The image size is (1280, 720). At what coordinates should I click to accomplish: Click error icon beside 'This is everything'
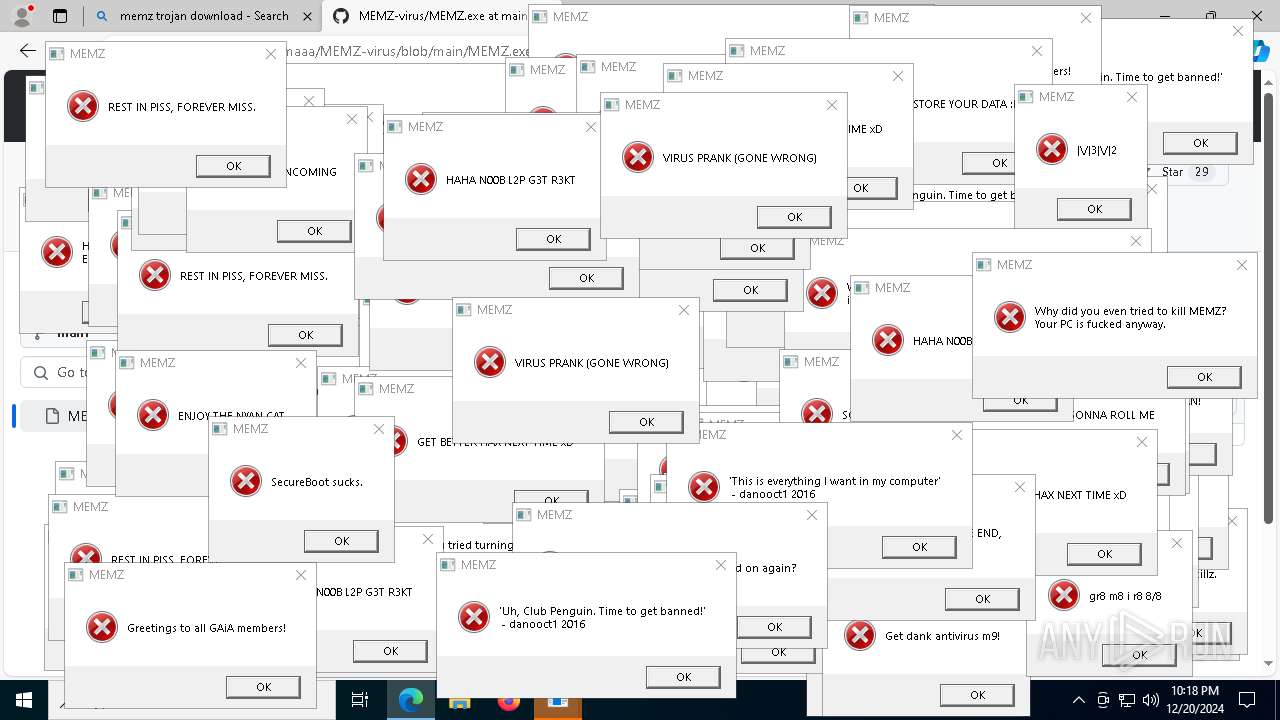(x=704, y=487)
